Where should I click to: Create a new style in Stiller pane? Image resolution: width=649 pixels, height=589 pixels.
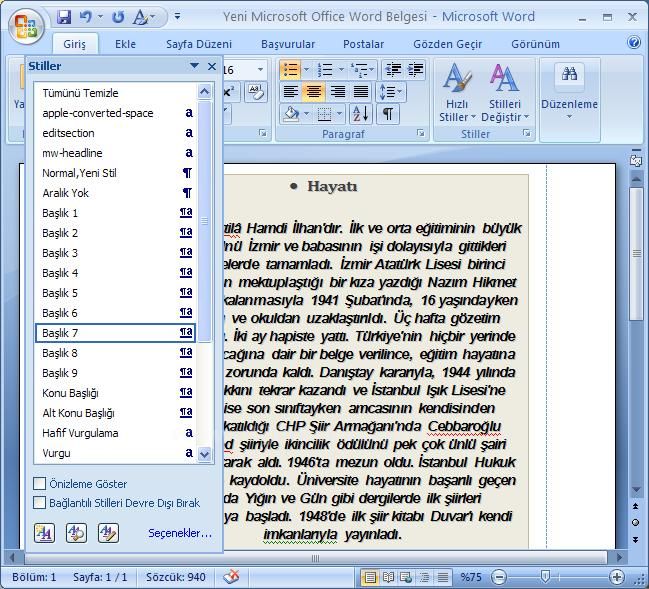[x=44, y=533]
